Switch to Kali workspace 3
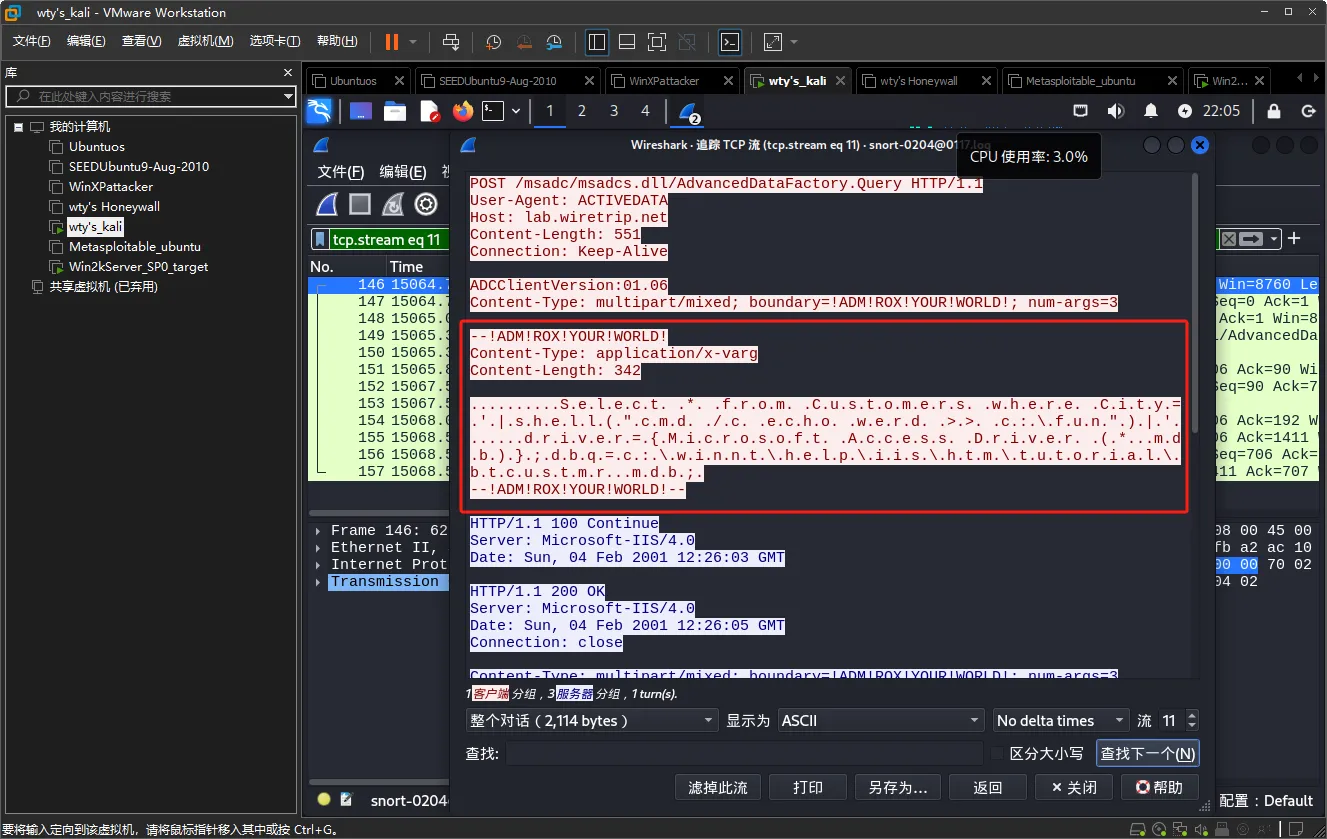The image size is (1327, 839). tap(613, 111)
